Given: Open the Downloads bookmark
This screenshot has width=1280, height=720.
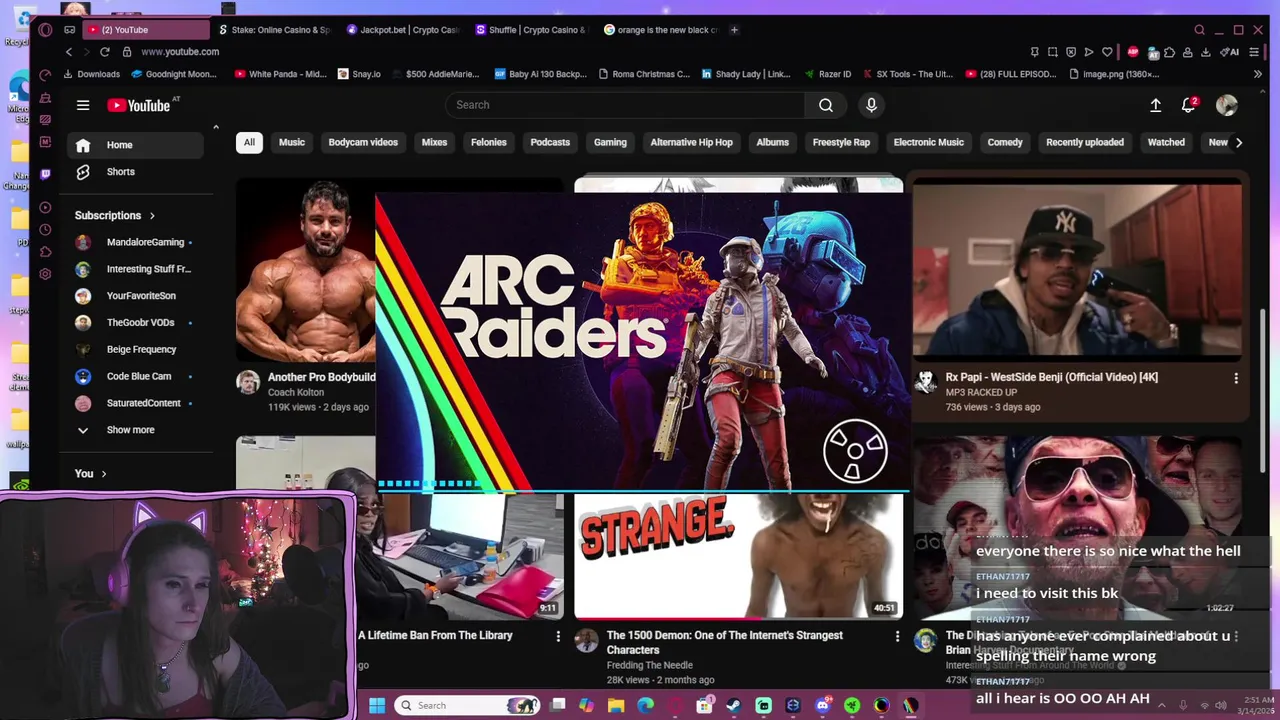Looking at the screenshot, I should click(x=91, y=74).
